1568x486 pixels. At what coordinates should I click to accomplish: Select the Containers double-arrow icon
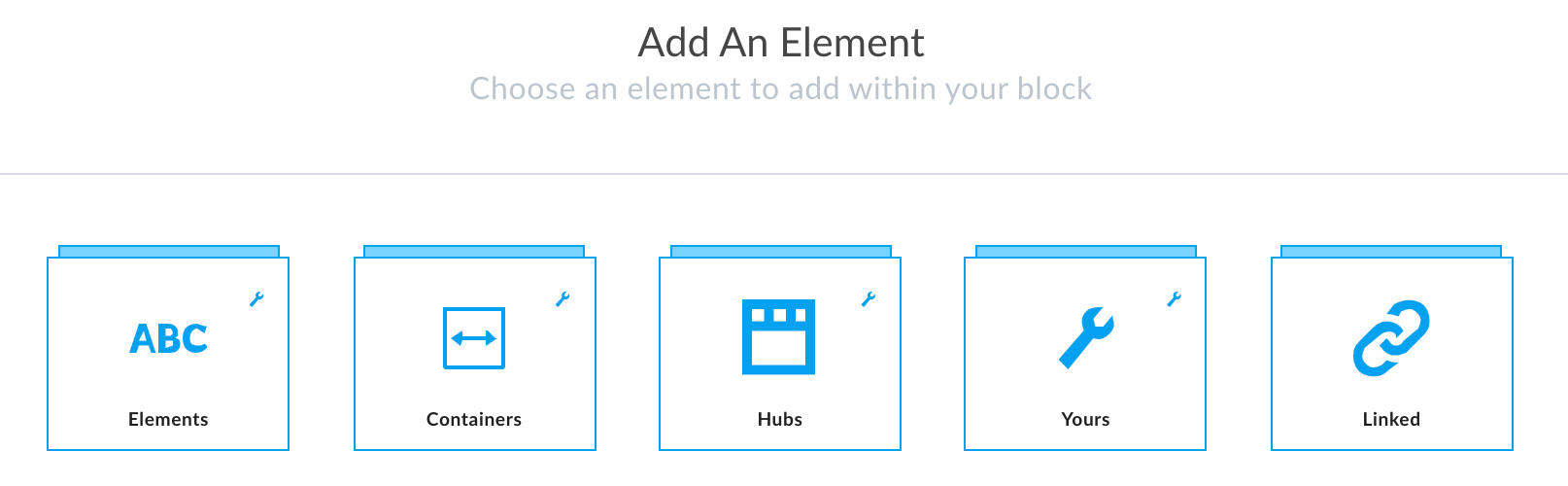click(x=474, y=338)
